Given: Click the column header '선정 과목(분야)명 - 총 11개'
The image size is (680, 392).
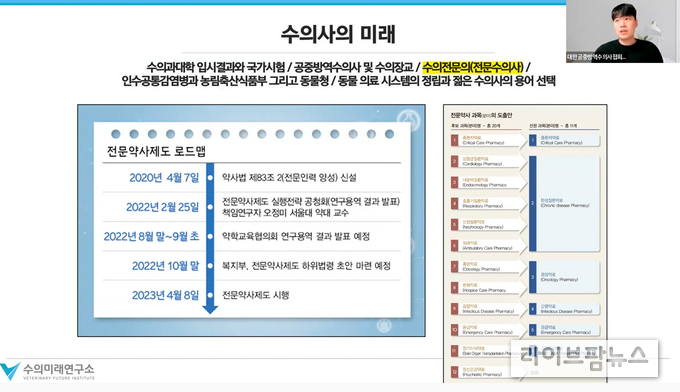Looking at the screenshot, I should 553,126.
